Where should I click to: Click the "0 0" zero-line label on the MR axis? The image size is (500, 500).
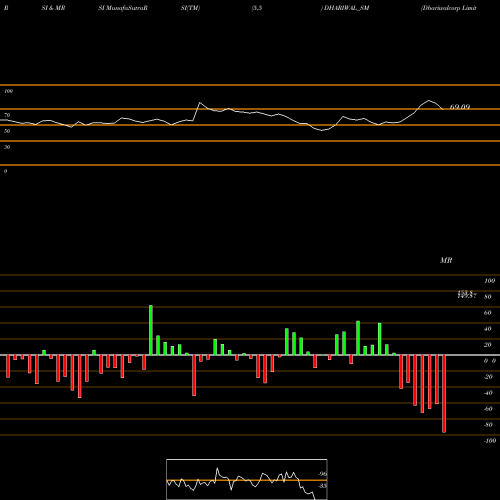pyautogui.click(x=490, y=361)
